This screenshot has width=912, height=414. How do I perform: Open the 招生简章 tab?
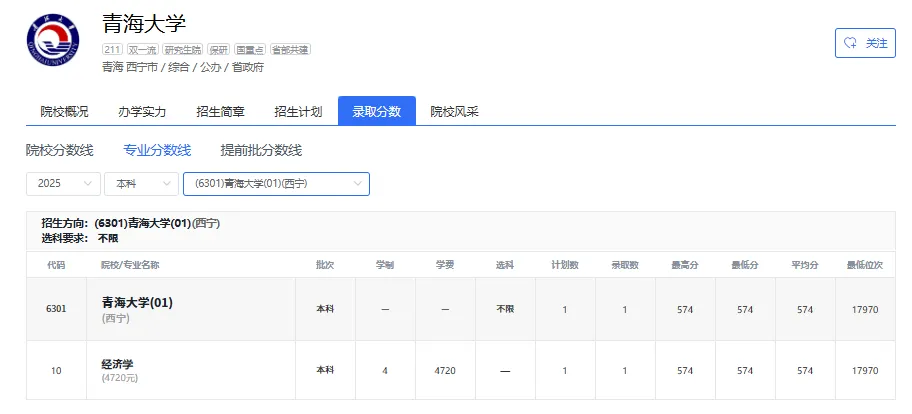pos(220,112)
